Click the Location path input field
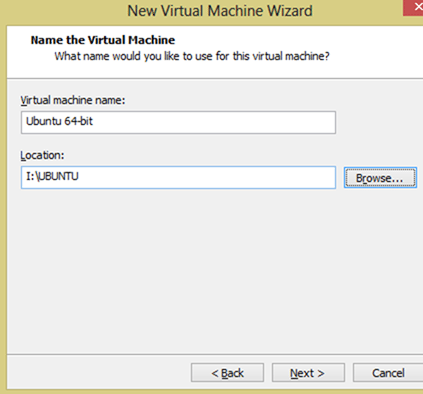The height and width of the screenshot is (394, 423). click(178, 177)
